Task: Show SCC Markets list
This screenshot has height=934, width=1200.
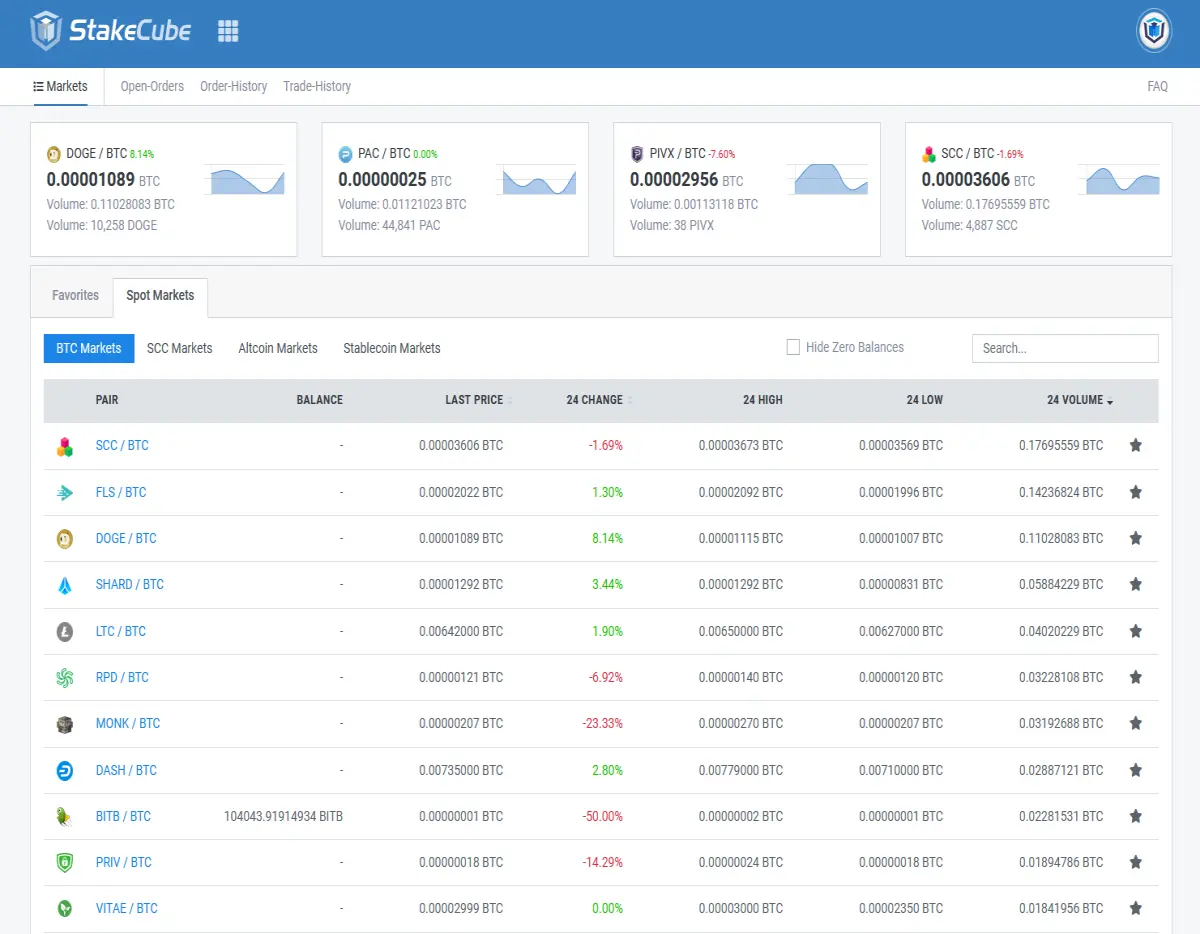Action: [180, 348]
